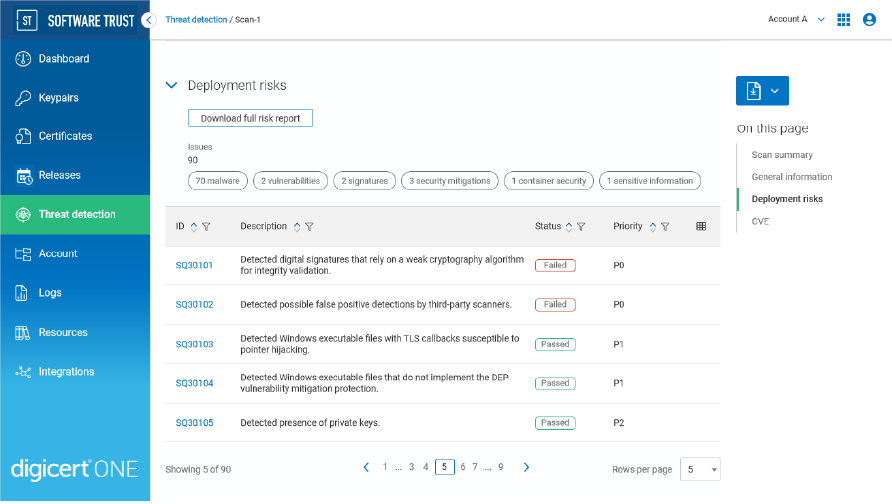Jump to Deployment risks in page nav

pyautogui.click(x=787, y=199)
